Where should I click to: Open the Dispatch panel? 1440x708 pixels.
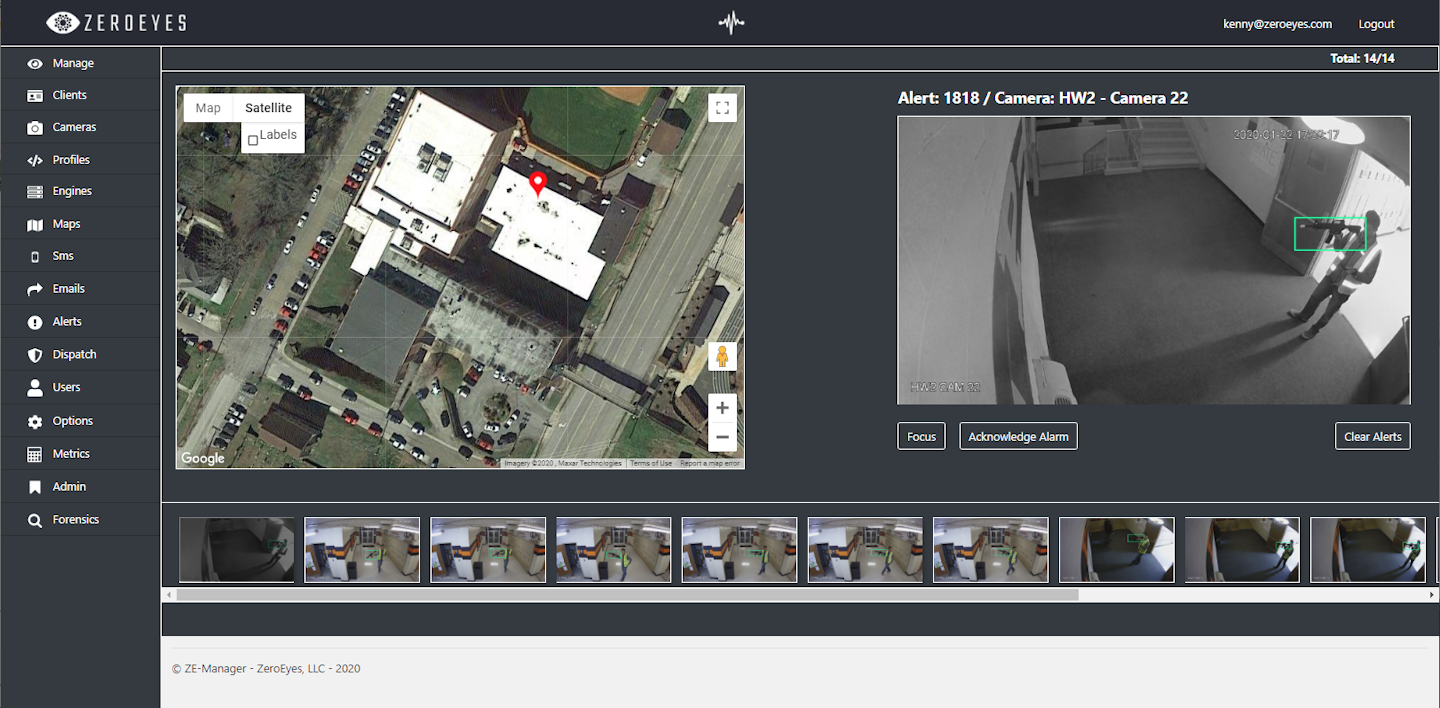74,354
